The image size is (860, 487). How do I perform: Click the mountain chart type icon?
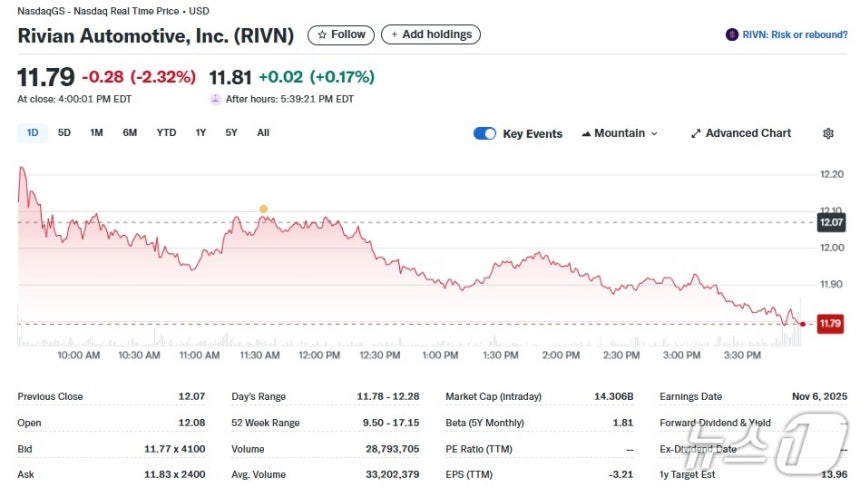[586, 133]
